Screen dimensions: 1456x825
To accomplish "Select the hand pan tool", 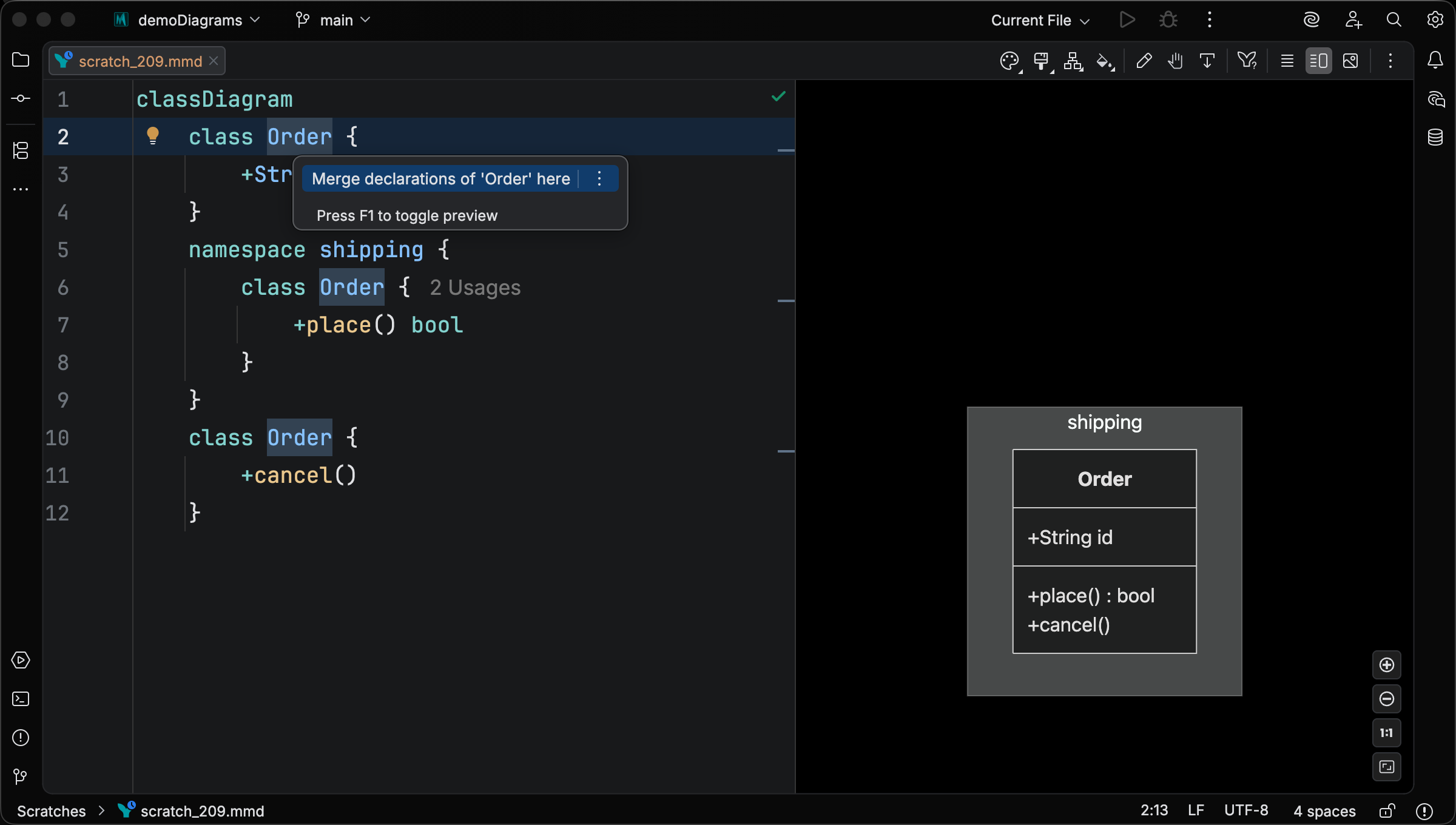I will coord(1176,61).
